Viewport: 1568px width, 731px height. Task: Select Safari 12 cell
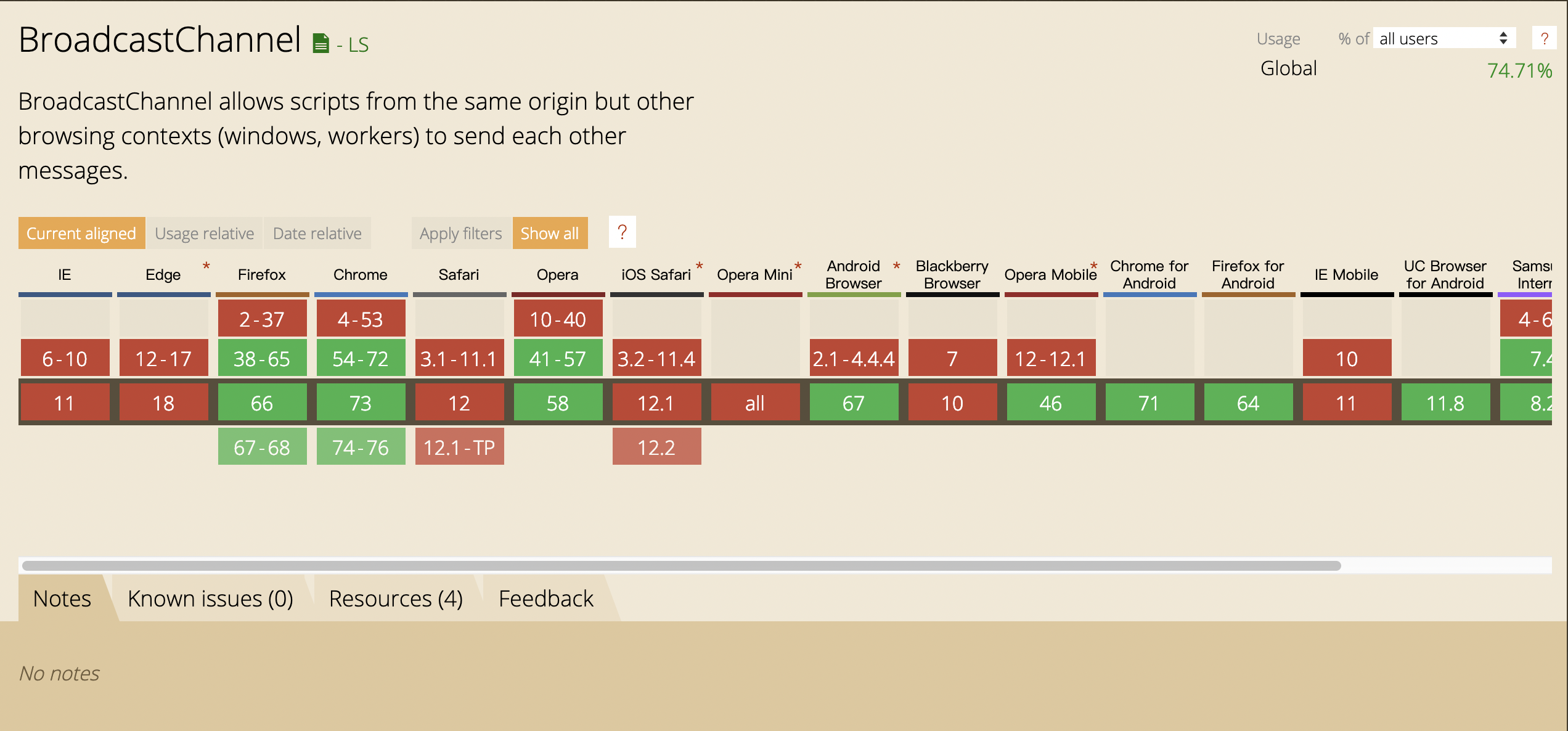click(x=460, y=402)
